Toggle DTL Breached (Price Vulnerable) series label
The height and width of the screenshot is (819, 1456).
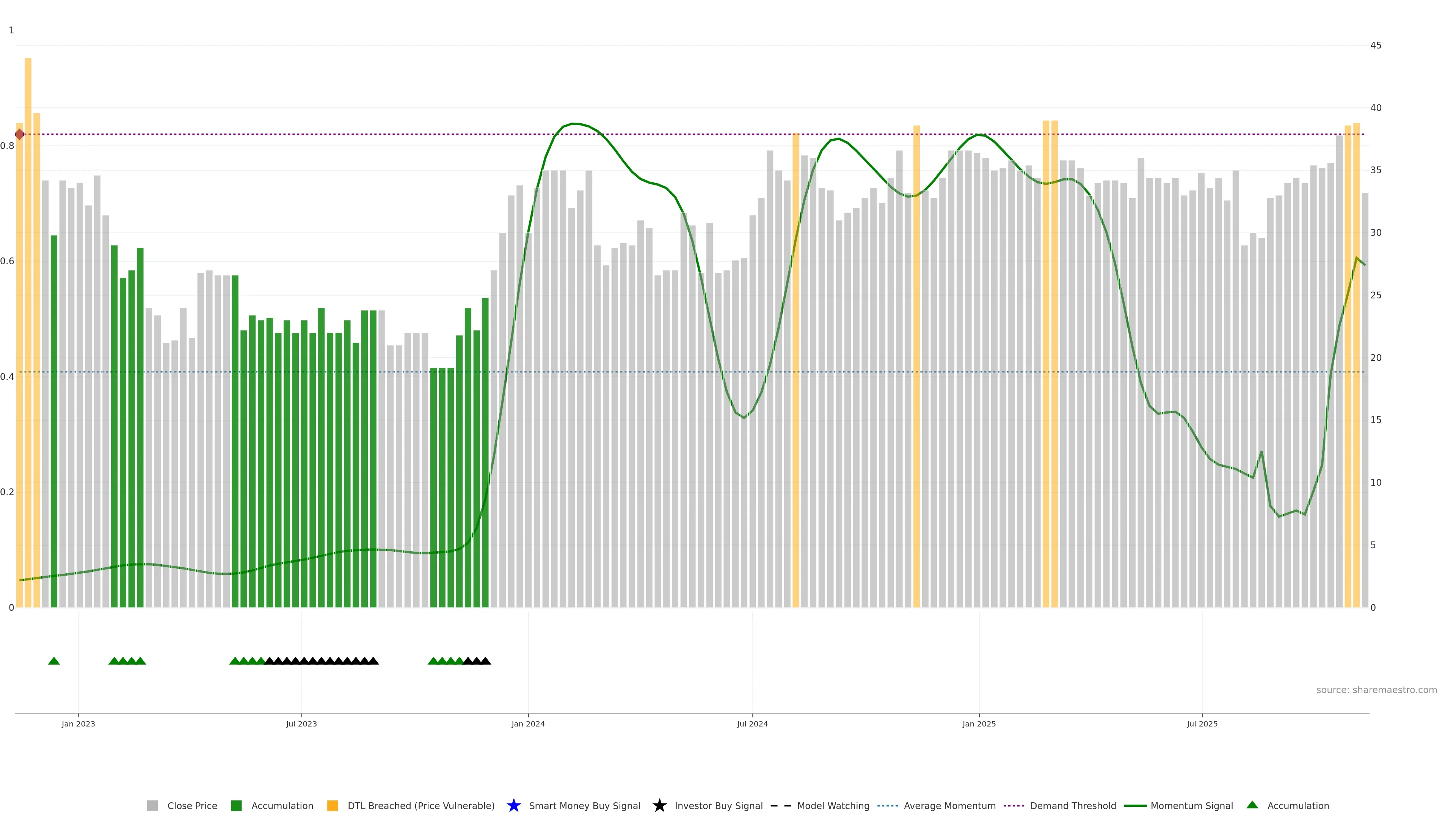click(x=420, y=805)
